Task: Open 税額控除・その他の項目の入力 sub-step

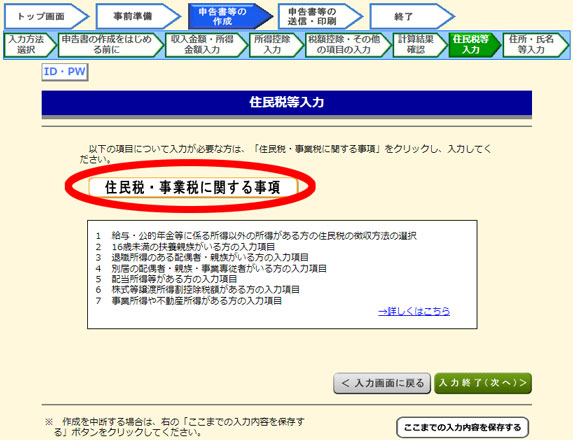Action: 348,45
